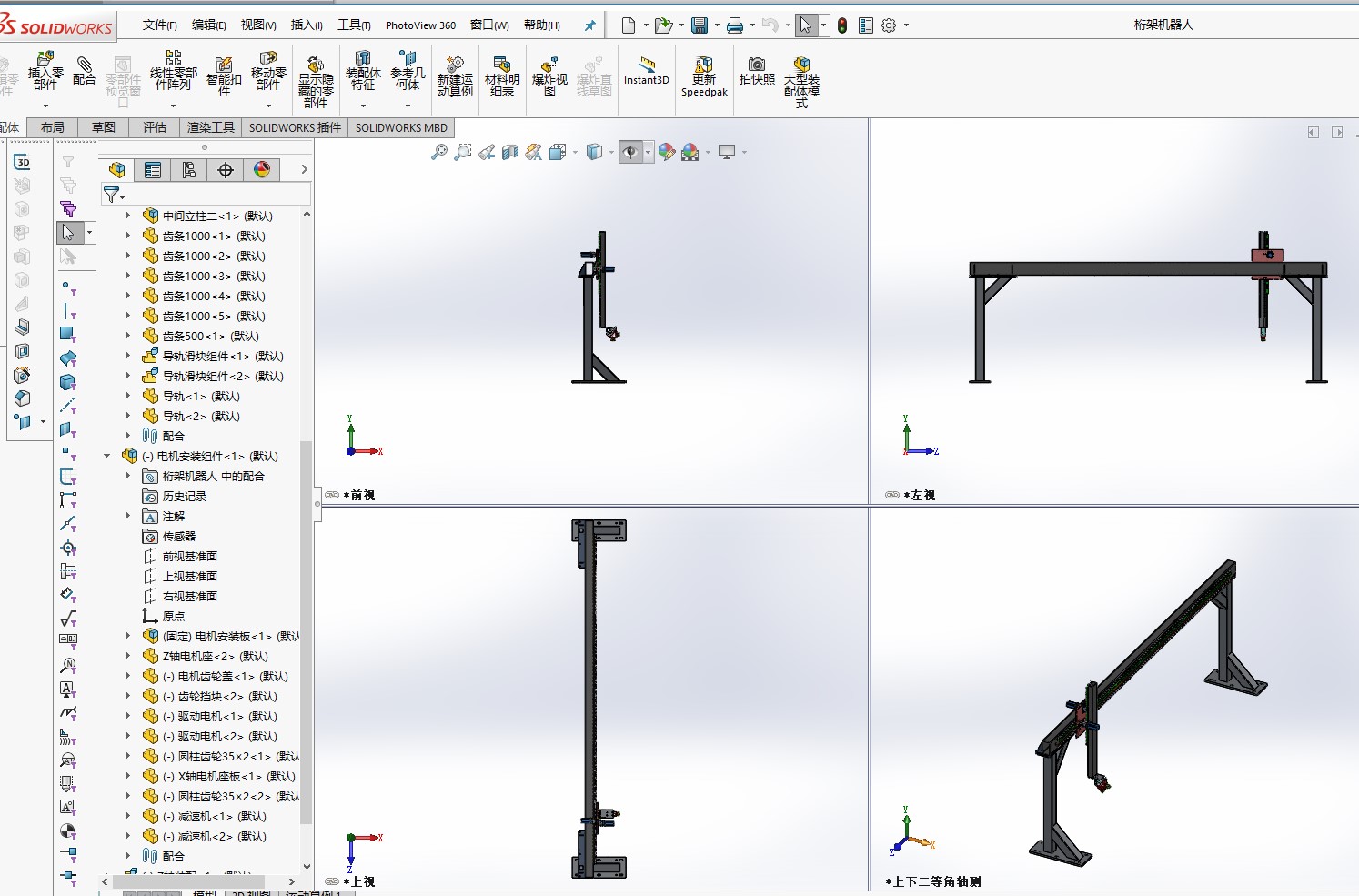Image resolution: width=1359 pixels, height=896 pixels.
Task: Select the Smart Fasteners tool (智能扣件)
Action: point(224,76)
